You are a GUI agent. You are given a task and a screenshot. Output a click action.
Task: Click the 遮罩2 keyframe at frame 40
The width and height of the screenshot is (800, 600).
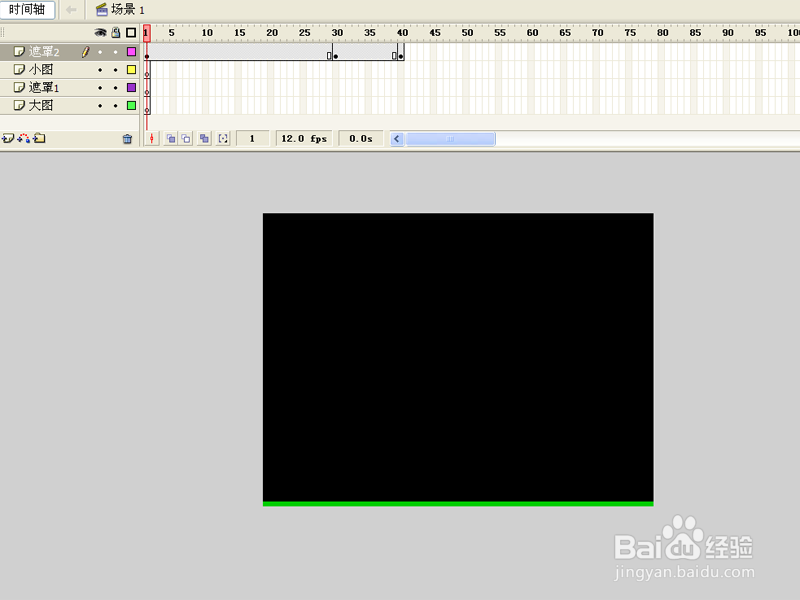(401, 52)
